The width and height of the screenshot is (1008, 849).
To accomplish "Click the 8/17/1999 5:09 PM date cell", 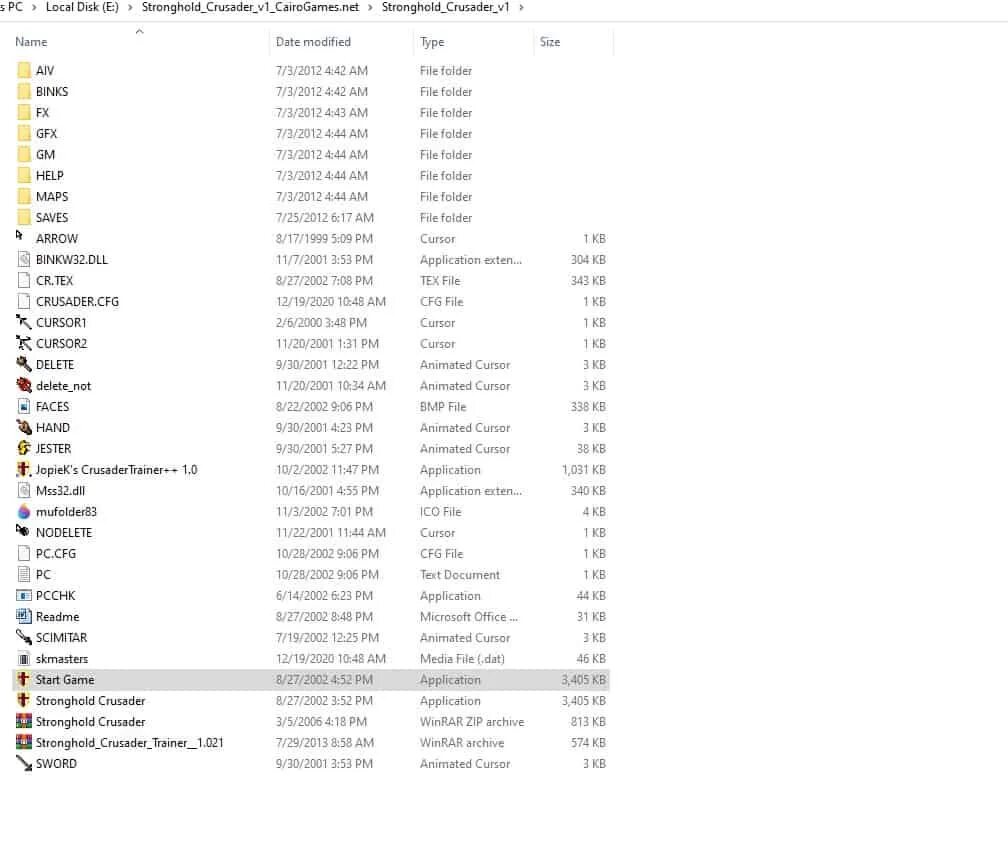I will [324, 238].
